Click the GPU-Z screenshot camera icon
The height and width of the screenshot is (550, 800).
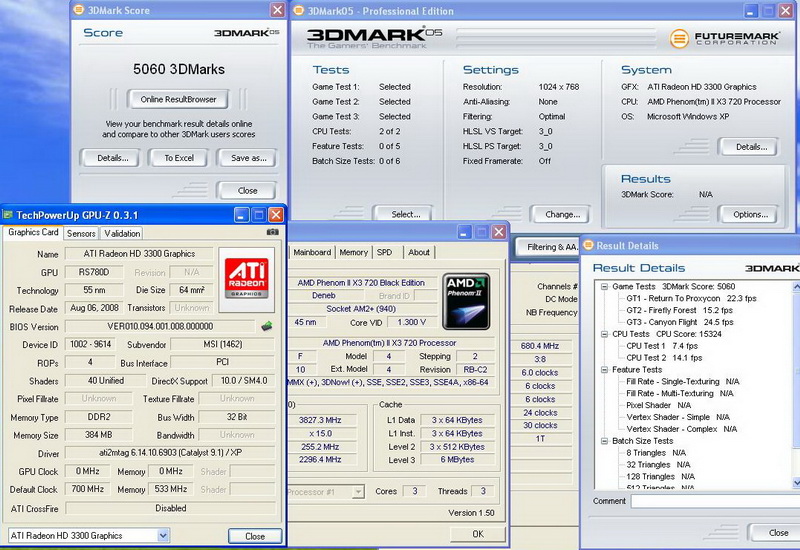click(x=273, y=232)
